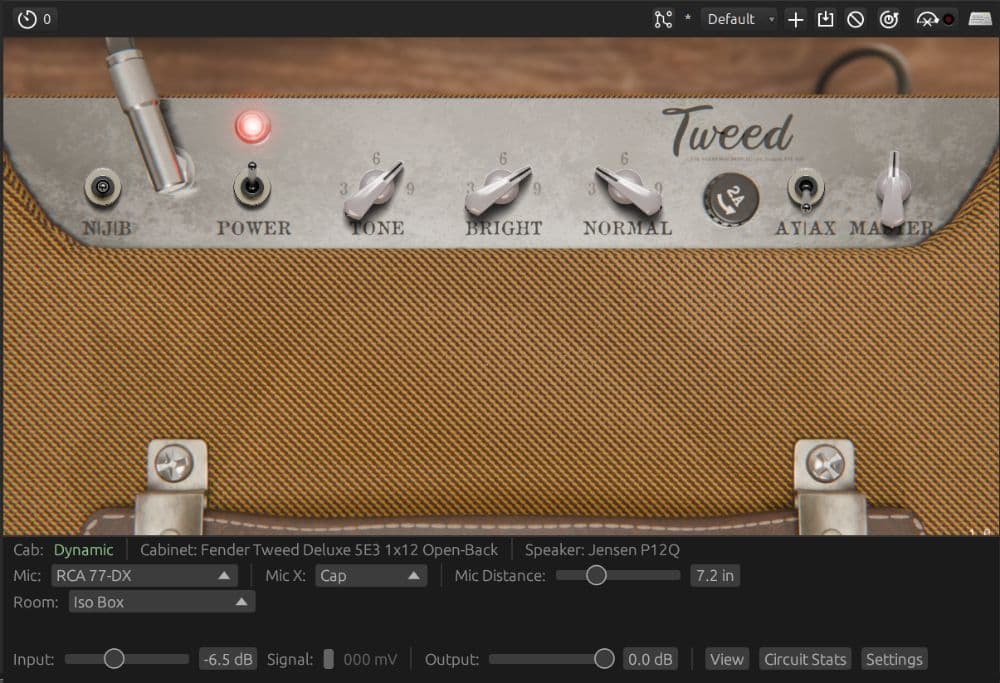
Task: Save preset with the download-box icon
Action: (x=825, y=19)
